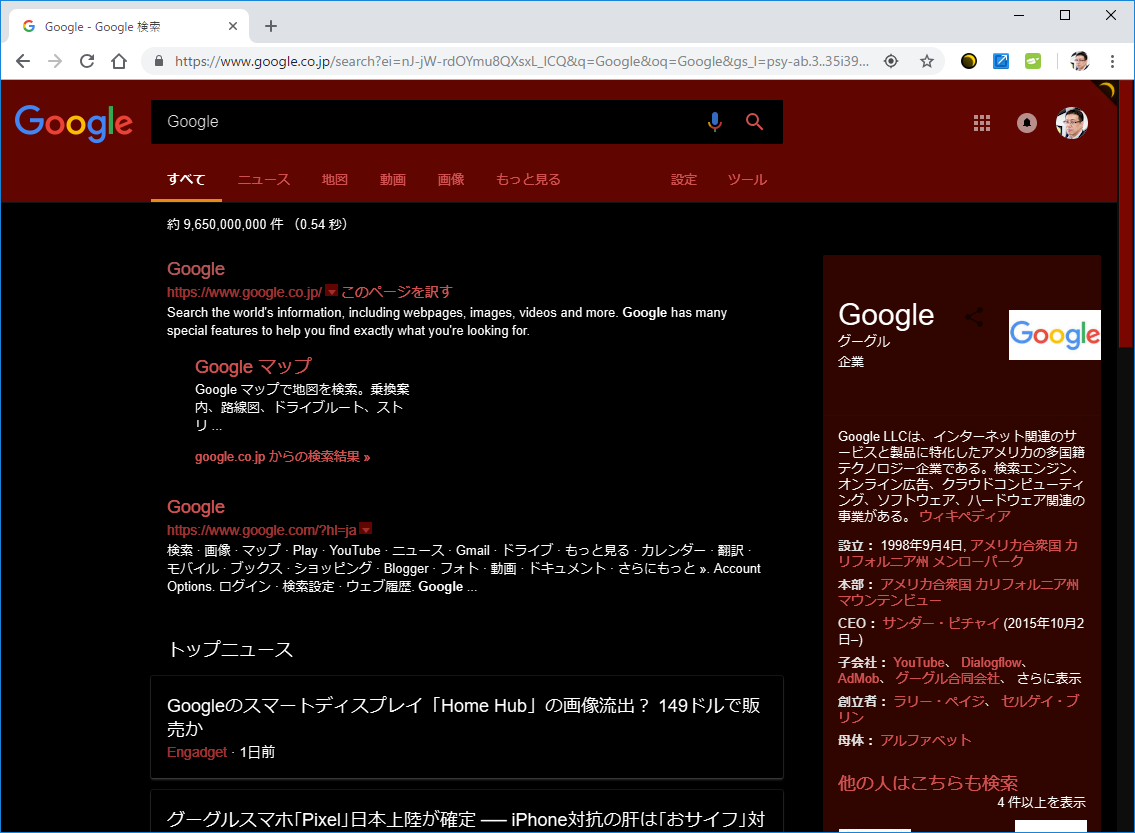Click このページを訳す link
This screenshot has width=1135, height=833.
(x=397, y=292)
